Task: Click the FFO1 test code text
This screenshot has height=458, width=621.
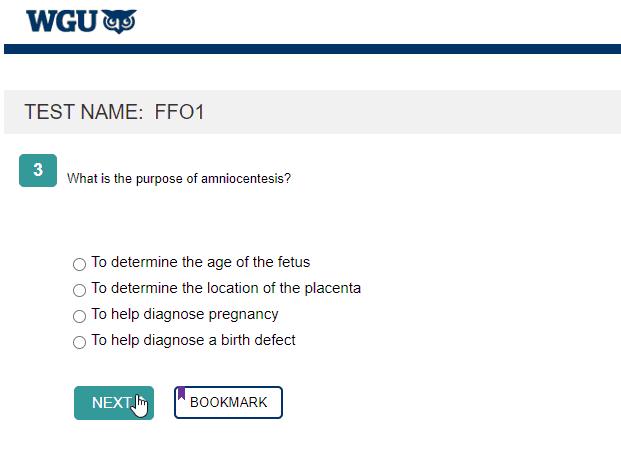Action: [x=179, y=112]
